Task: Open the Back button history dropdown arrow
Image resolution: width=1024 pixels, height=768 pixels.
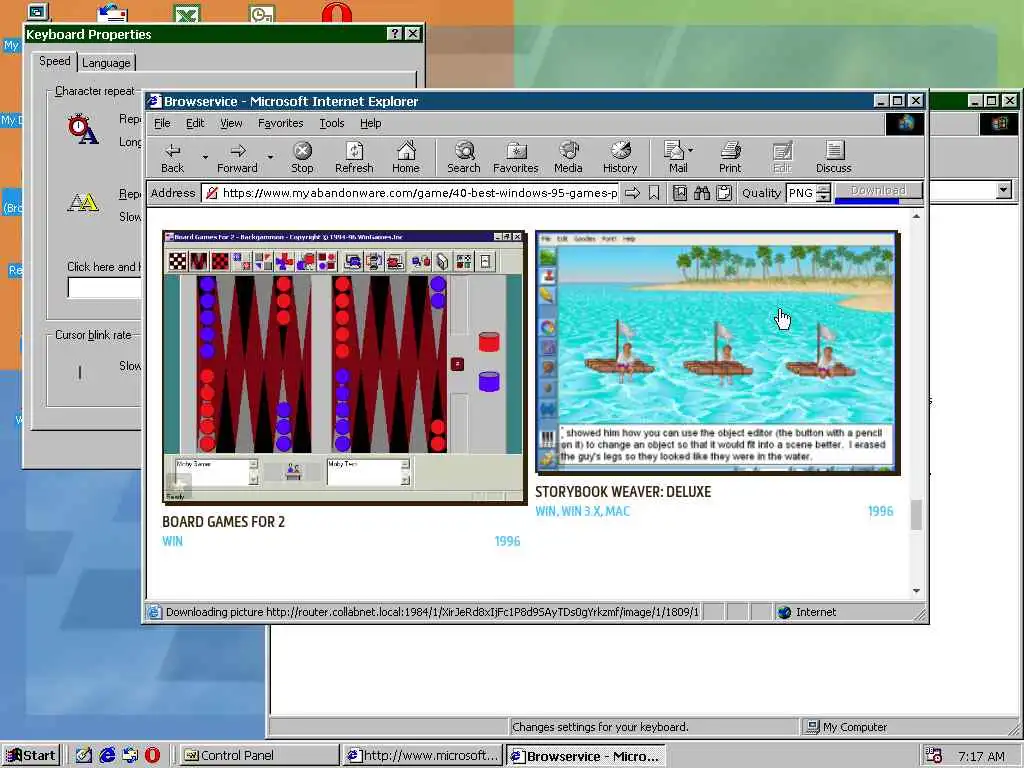Action: tap(205, 157)
